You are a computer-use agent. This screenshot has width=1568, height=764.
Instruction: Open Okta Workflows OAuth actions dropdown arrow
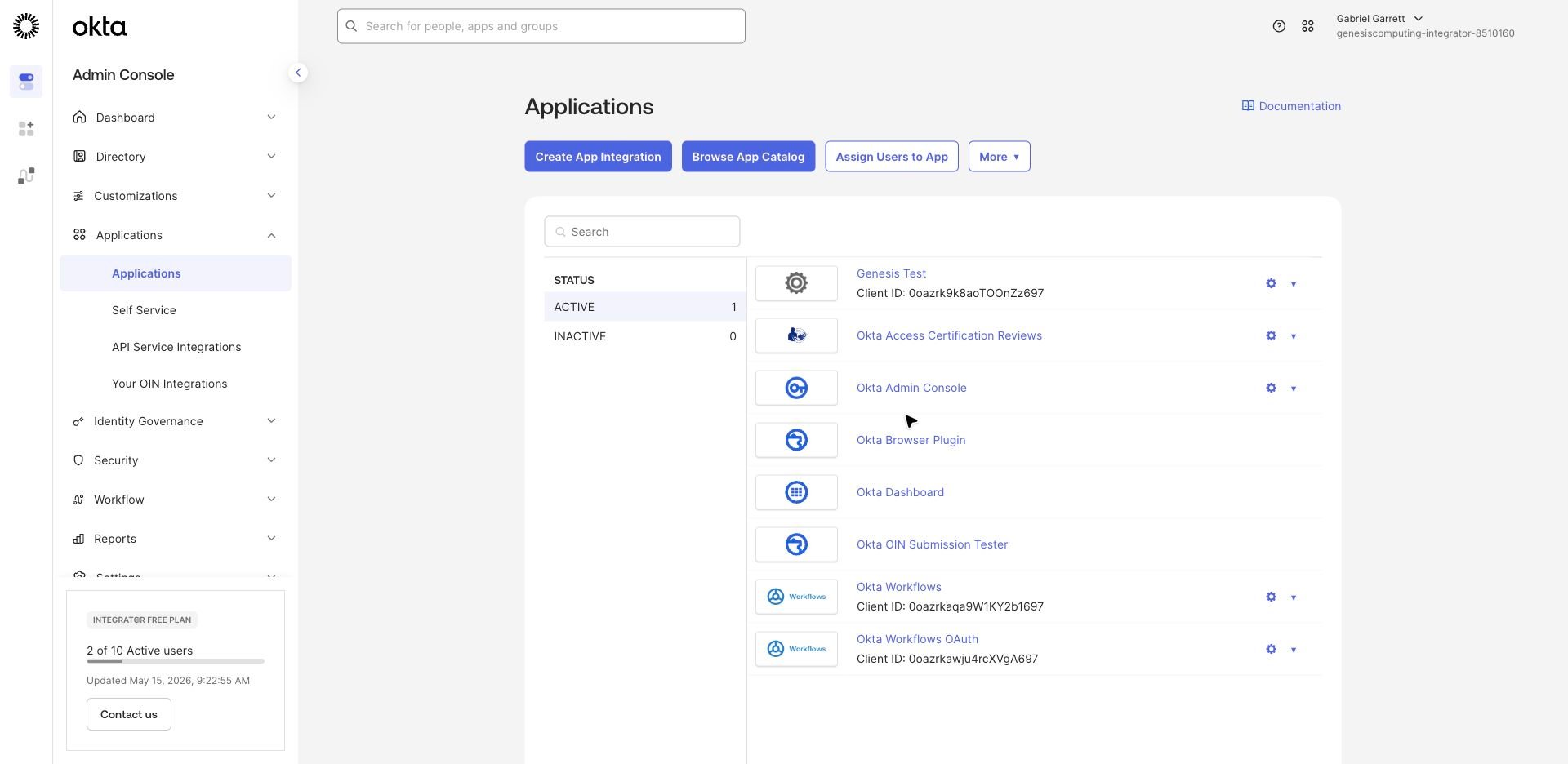(x=1294, y=650)
